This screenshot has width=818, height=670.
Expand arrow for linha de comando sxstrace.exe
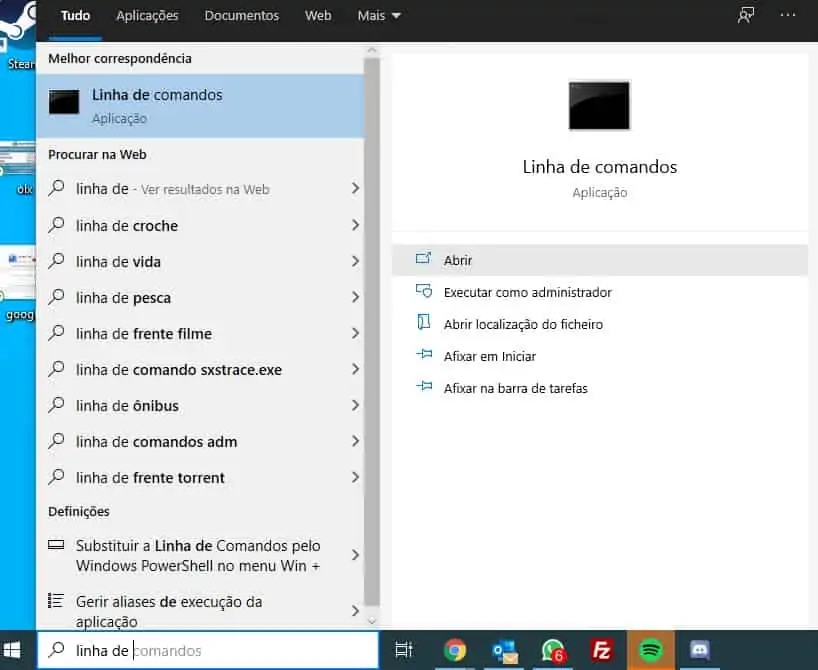[355, 369]
